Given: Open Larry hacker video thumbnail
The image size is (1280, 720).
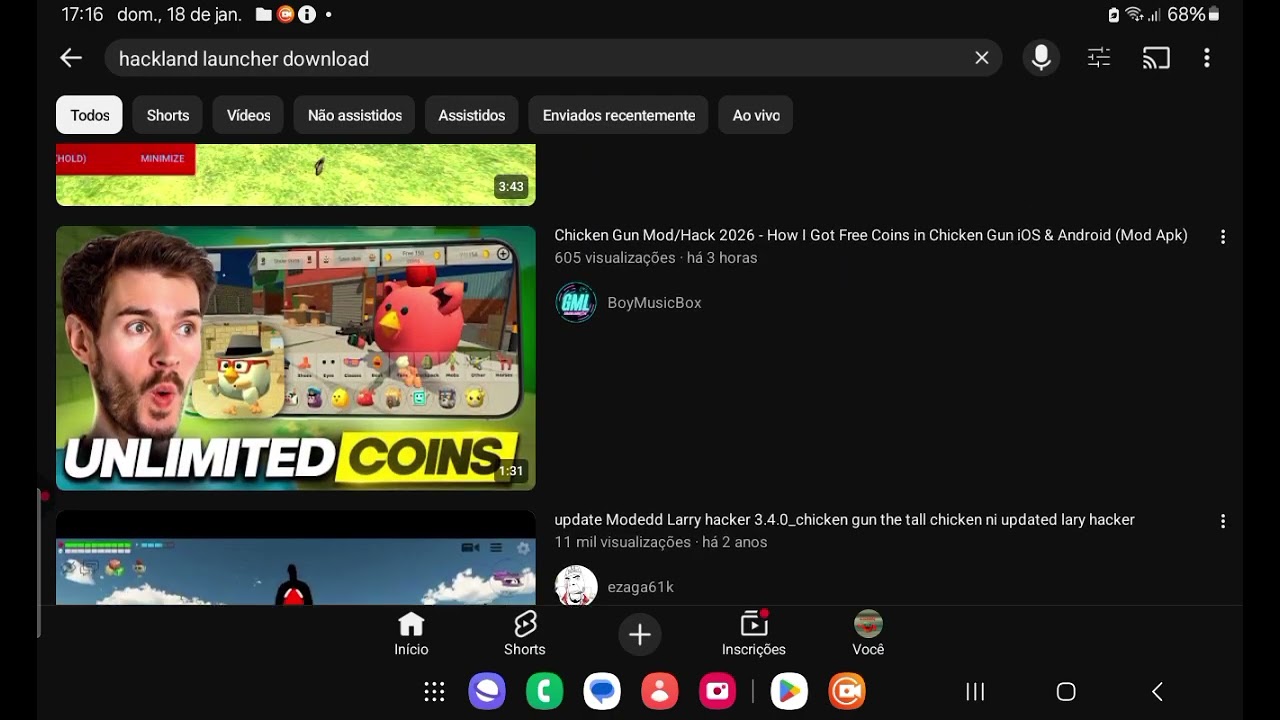Looking at the screenshot, I should [x=296, y=558].
